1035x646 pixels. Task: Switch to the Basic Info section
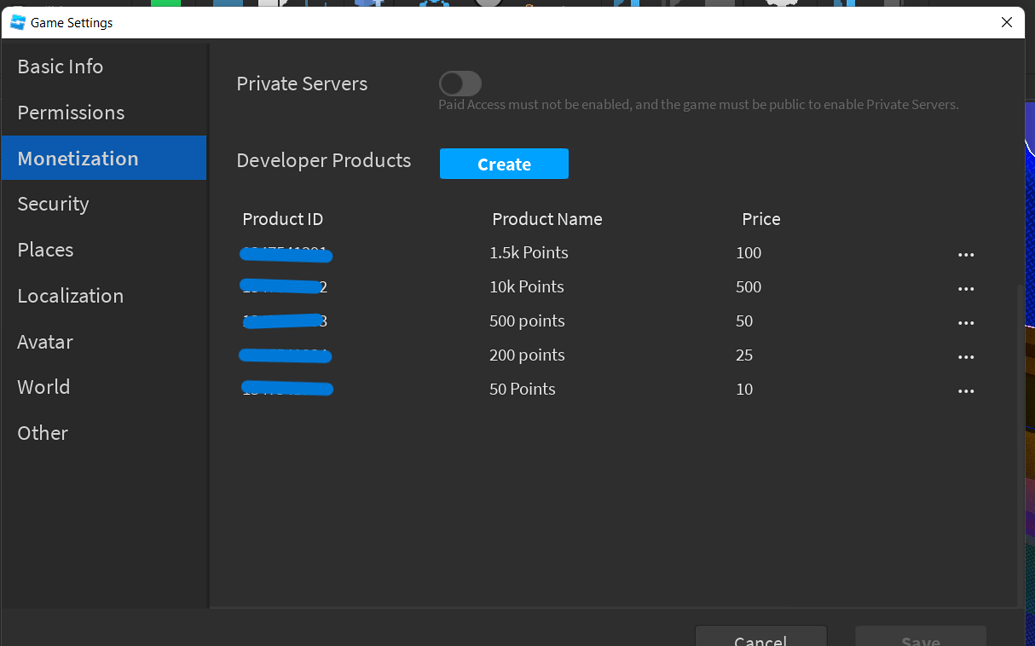(60, 66)
